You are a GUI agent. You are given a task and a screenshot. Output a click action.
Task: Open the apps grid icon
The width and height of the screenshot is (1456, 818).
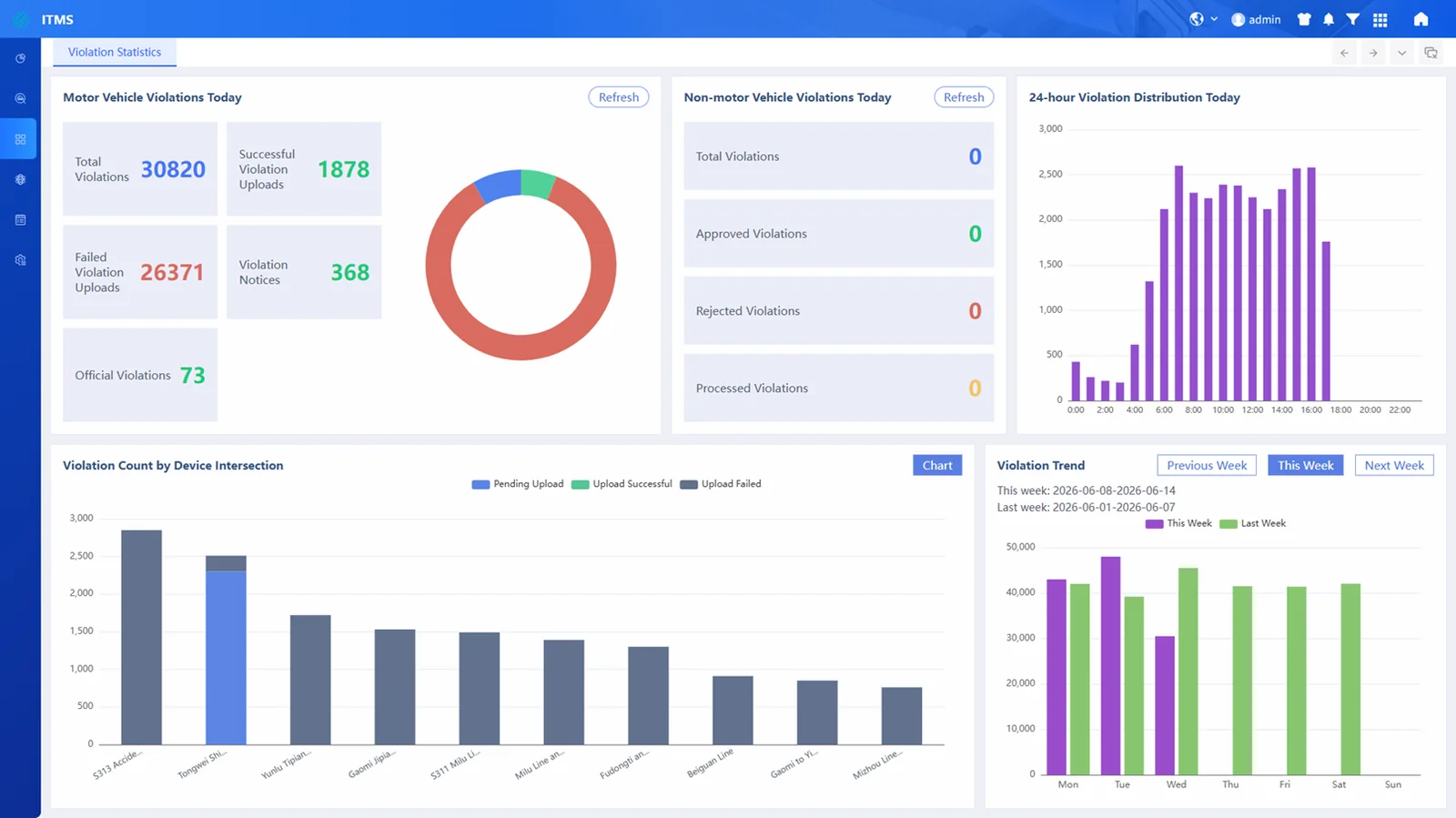coord(1380,19)
